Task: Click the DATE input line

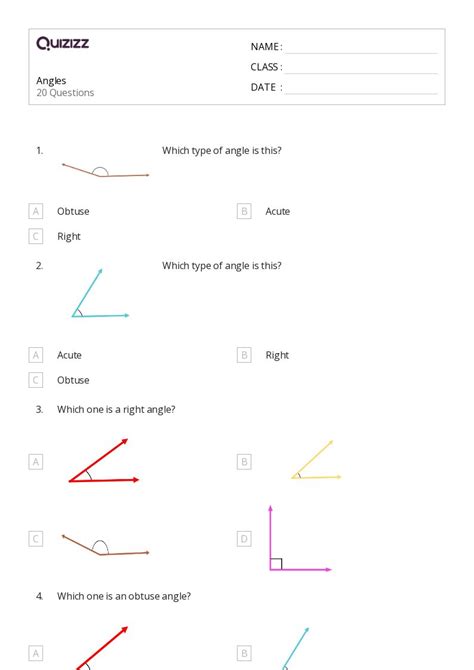Action: [361, 88]
